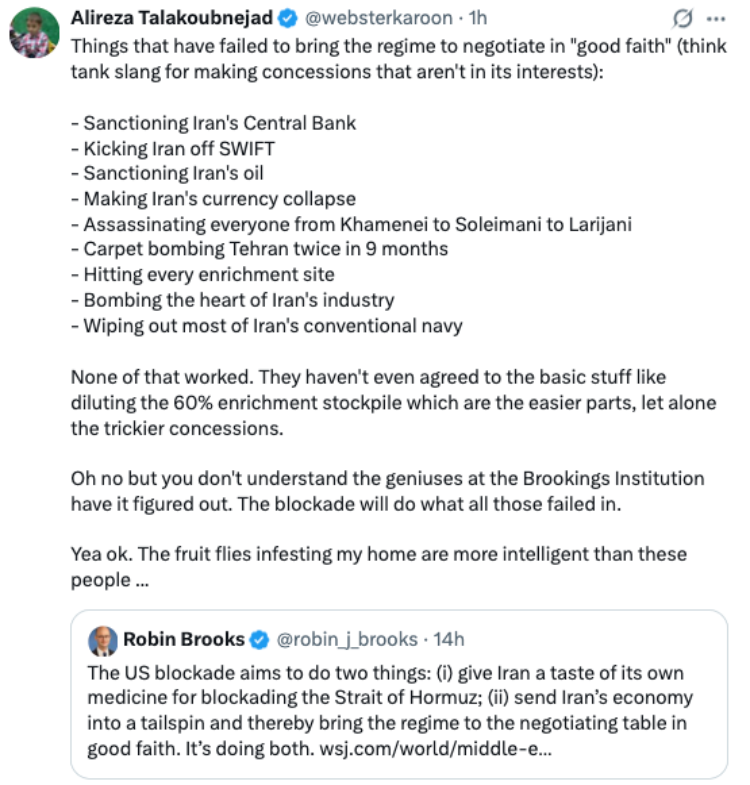The height and width of the screenshot is (785, 750).
Task: Click the 14h timestamp on the quoted post
Action: (x=449, y=639)
